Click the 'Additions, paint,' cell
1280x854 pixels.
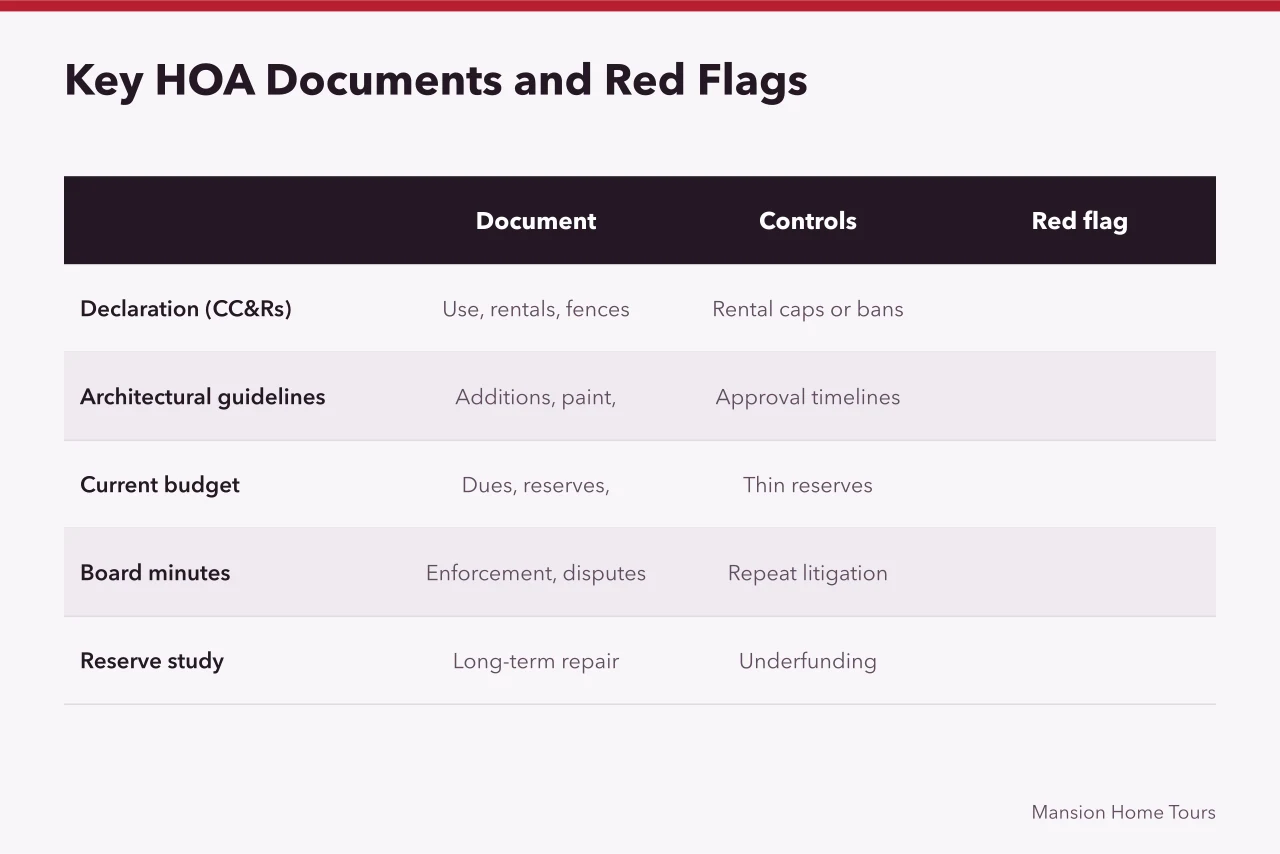click(536, 397)
